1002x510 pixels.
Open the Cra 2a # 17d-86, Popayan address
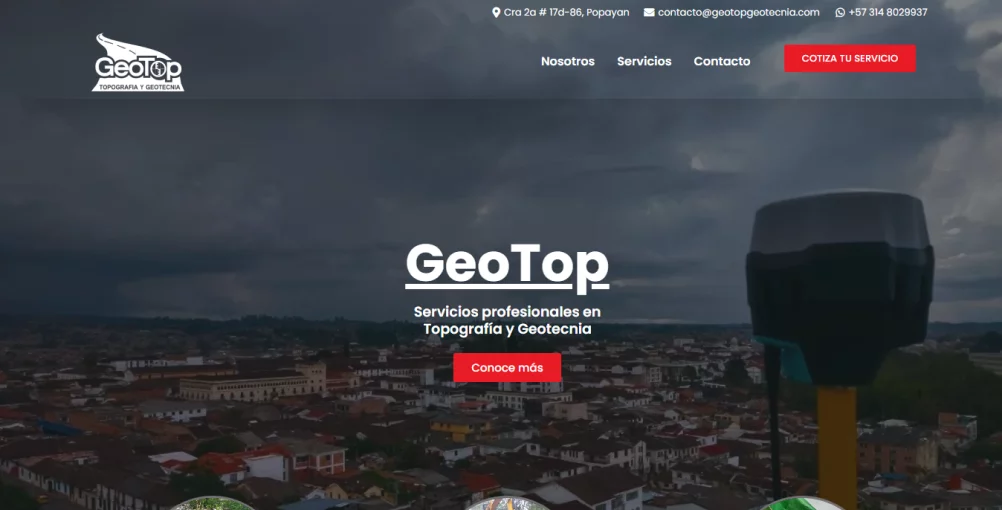coord(566,12)
